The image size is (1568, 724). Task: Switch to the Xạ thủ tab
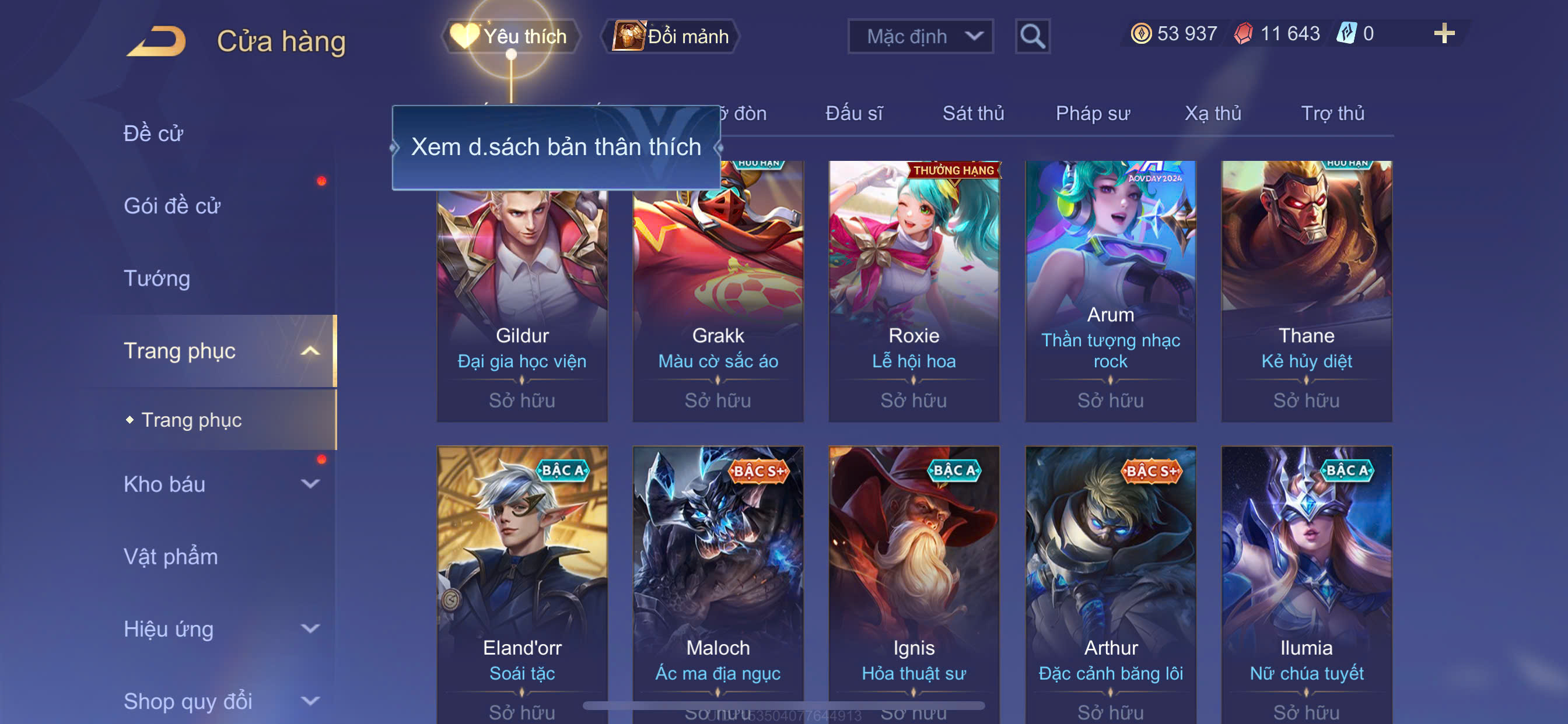pos(1213,114)
